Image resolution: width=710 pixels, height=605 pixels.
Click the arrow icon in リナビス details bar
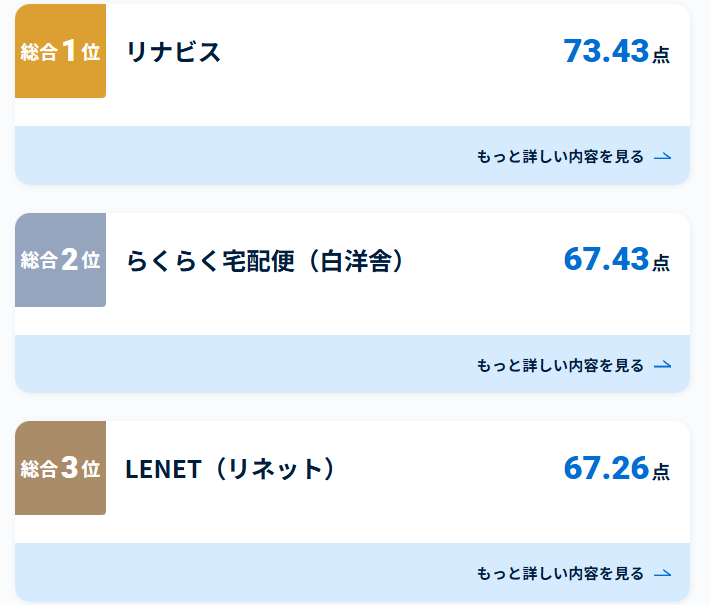point(662,157)
